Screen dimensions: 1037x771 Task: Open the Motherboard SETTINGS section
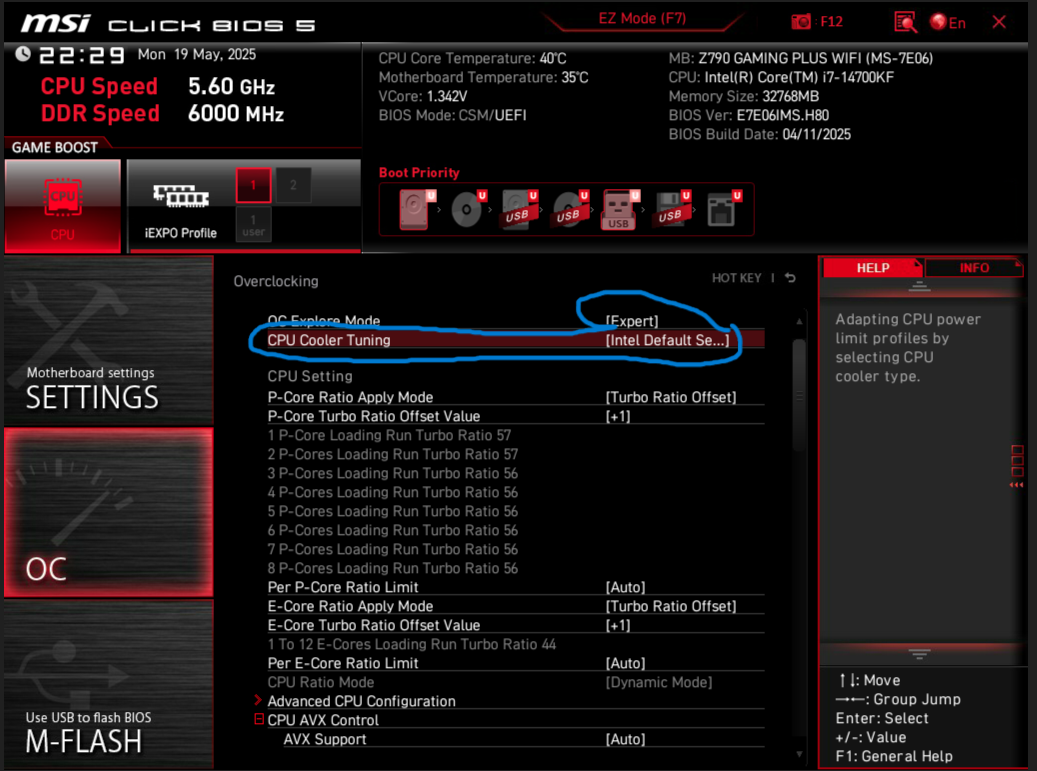click(108, 341)
